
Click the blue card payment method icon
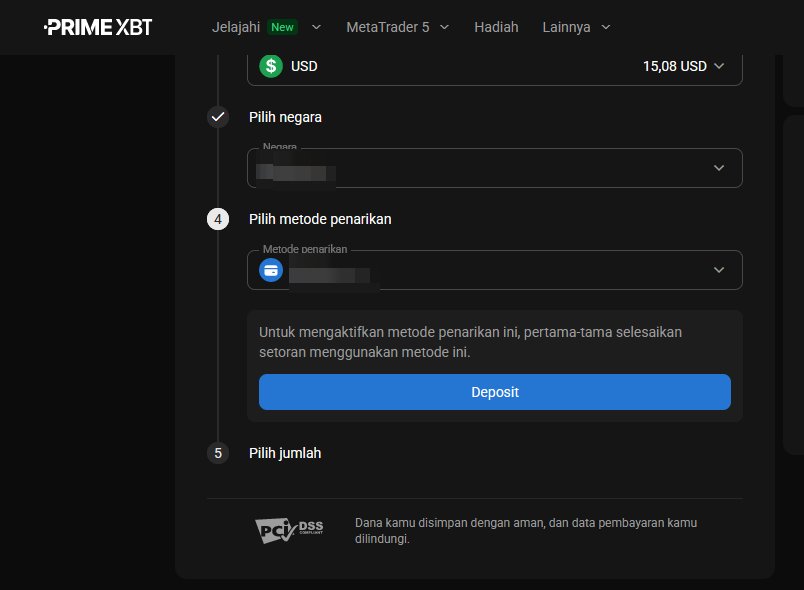[271, 270]
